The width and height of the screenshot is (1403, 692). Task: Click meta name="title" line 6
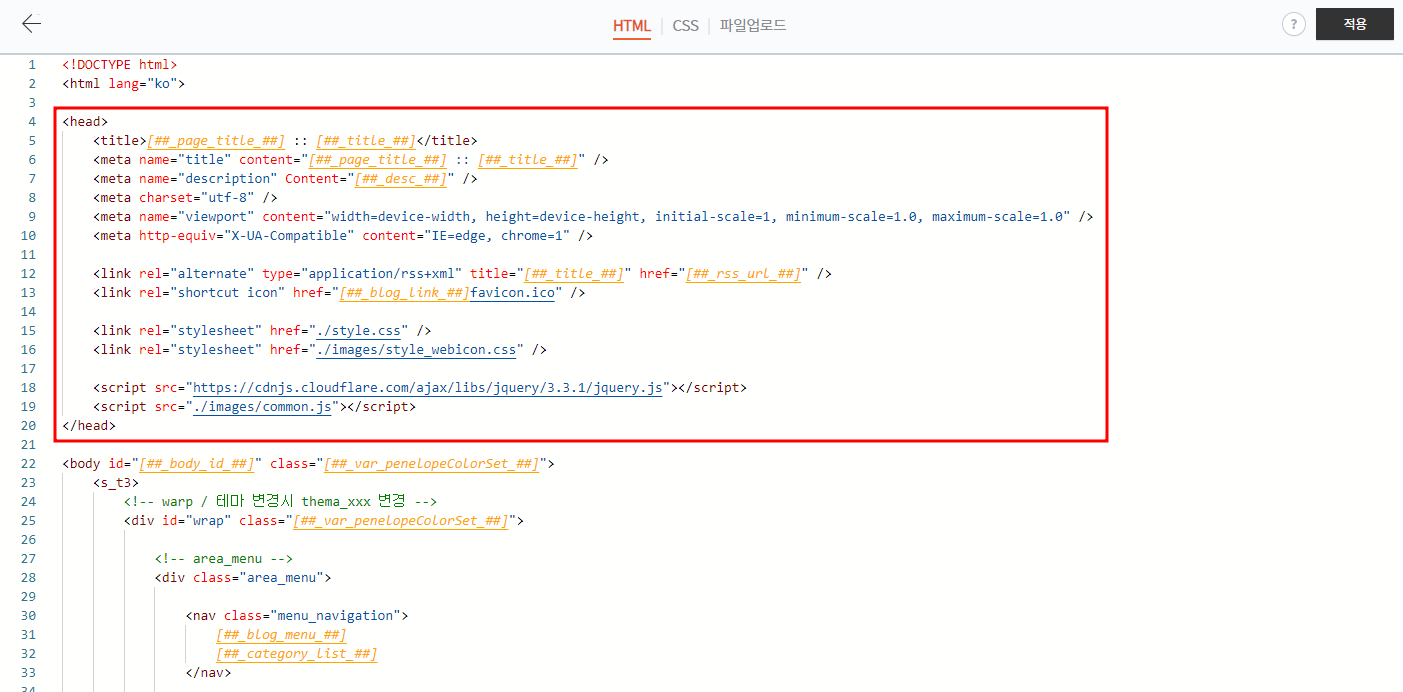coord(351,160)
